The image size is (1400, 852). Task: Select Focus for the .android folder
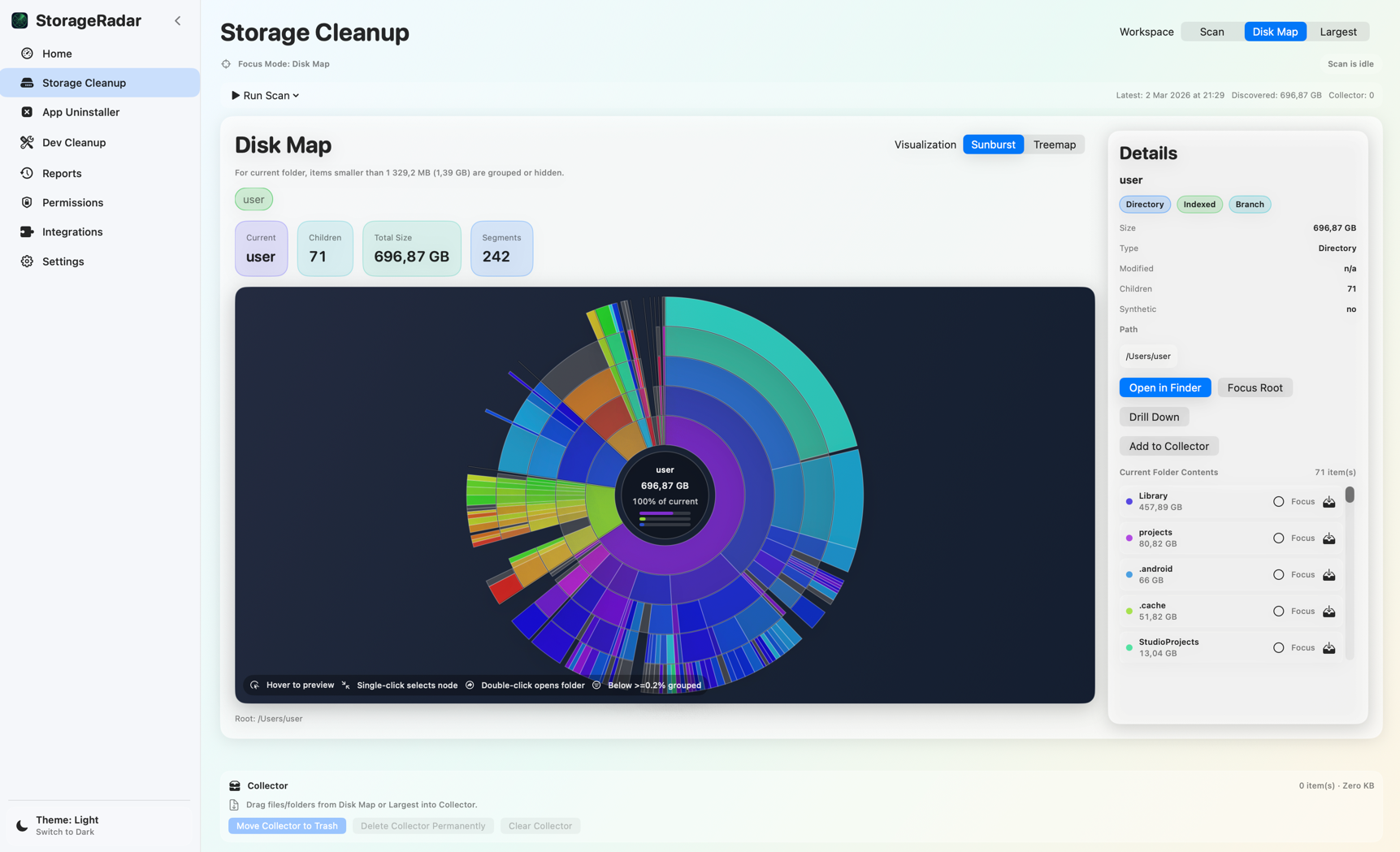(x=1276, y=574)
